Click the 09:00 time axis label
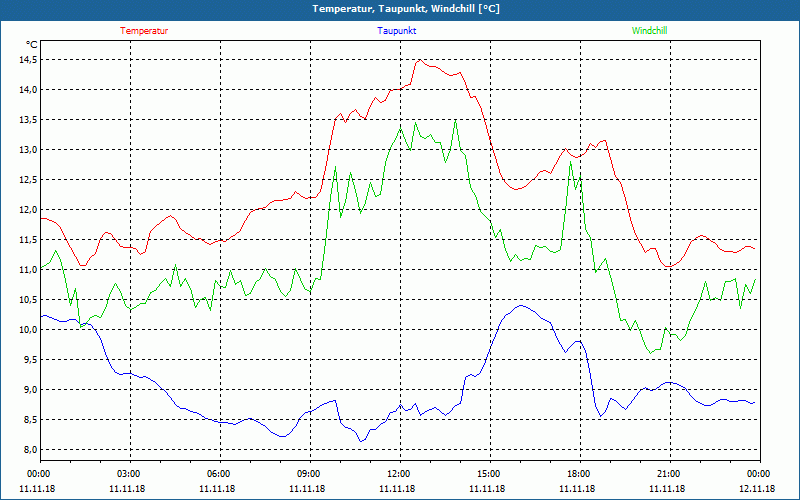The height and width of the screenshot is (500, 800). pyautogui.click(x=310, y=473)
